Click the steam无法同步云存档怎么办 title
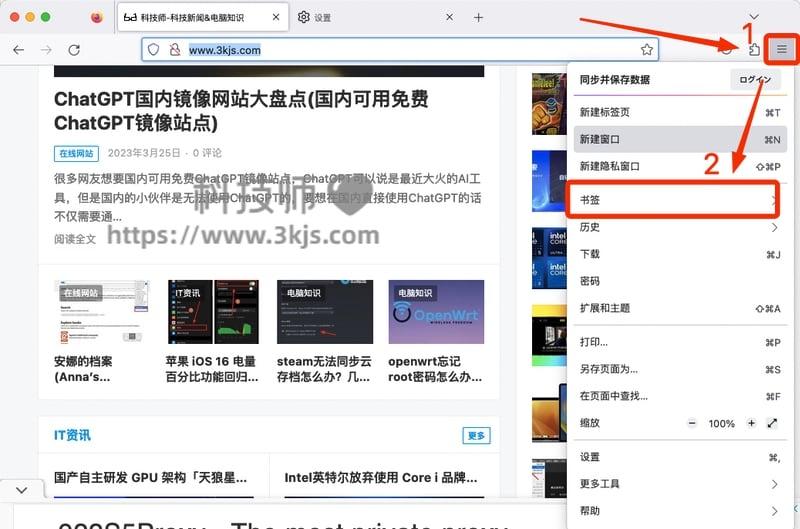The image size is (800, 529). coord(324,369)
